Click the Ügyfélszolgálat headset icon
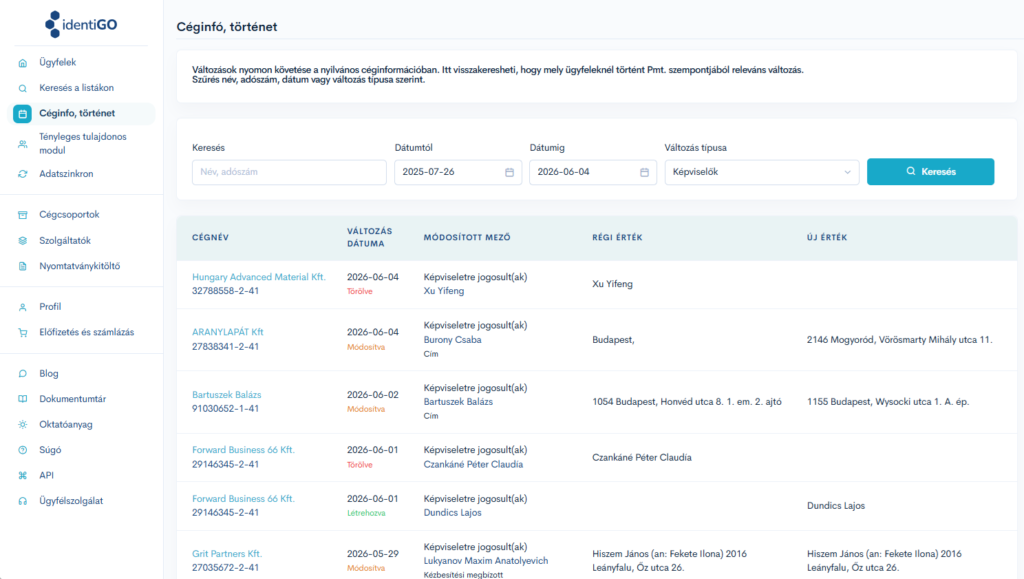The width and height of the screenshot is (1024, 579). [23, 501]
